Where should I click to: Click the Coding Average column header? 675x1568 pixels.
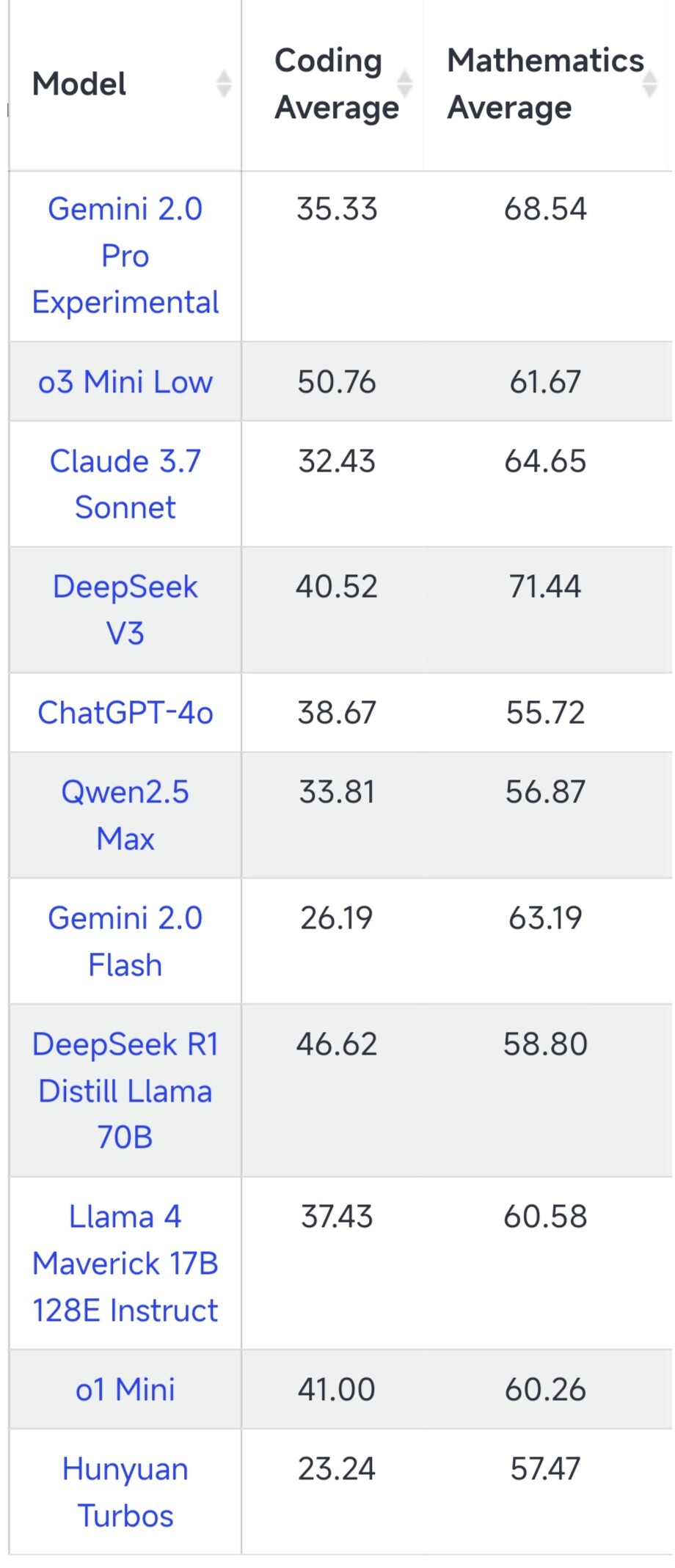(x=337, y=84)
